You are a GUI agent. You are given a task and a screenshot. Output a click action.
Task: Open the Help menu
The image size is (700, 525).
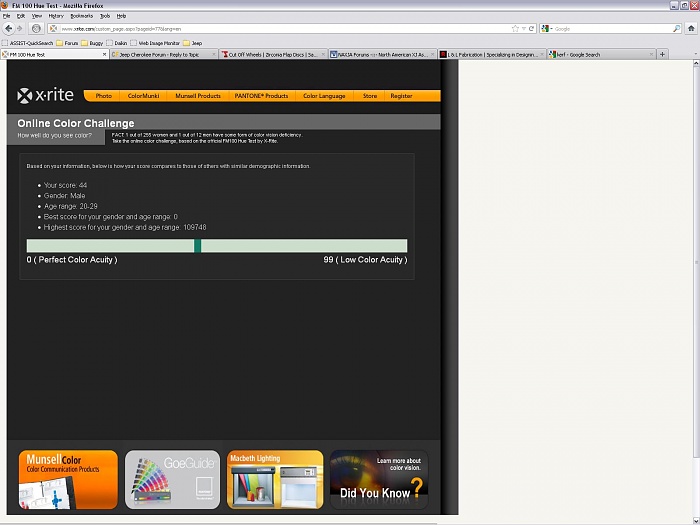pyautogui.click(x=121, y=16)
